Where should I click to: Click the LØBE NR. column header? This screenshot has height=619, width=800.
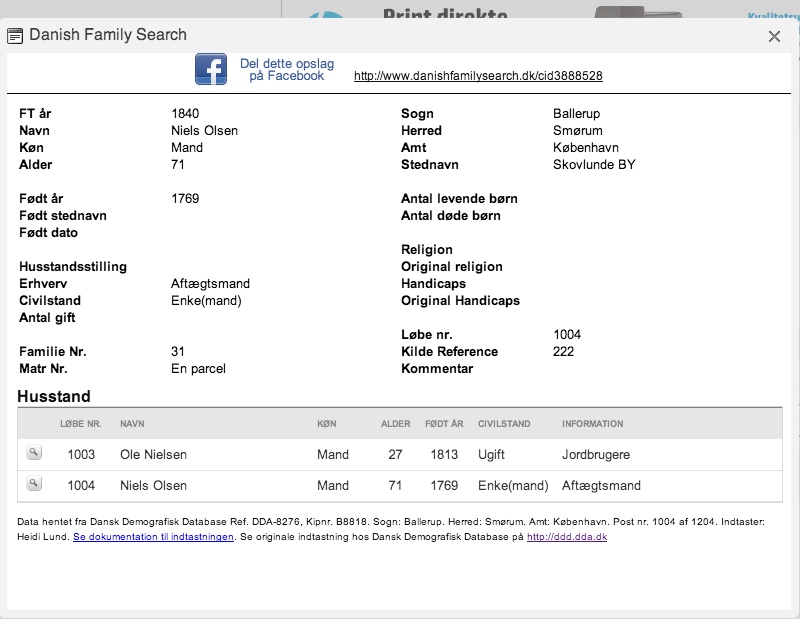tap(81, 424)
